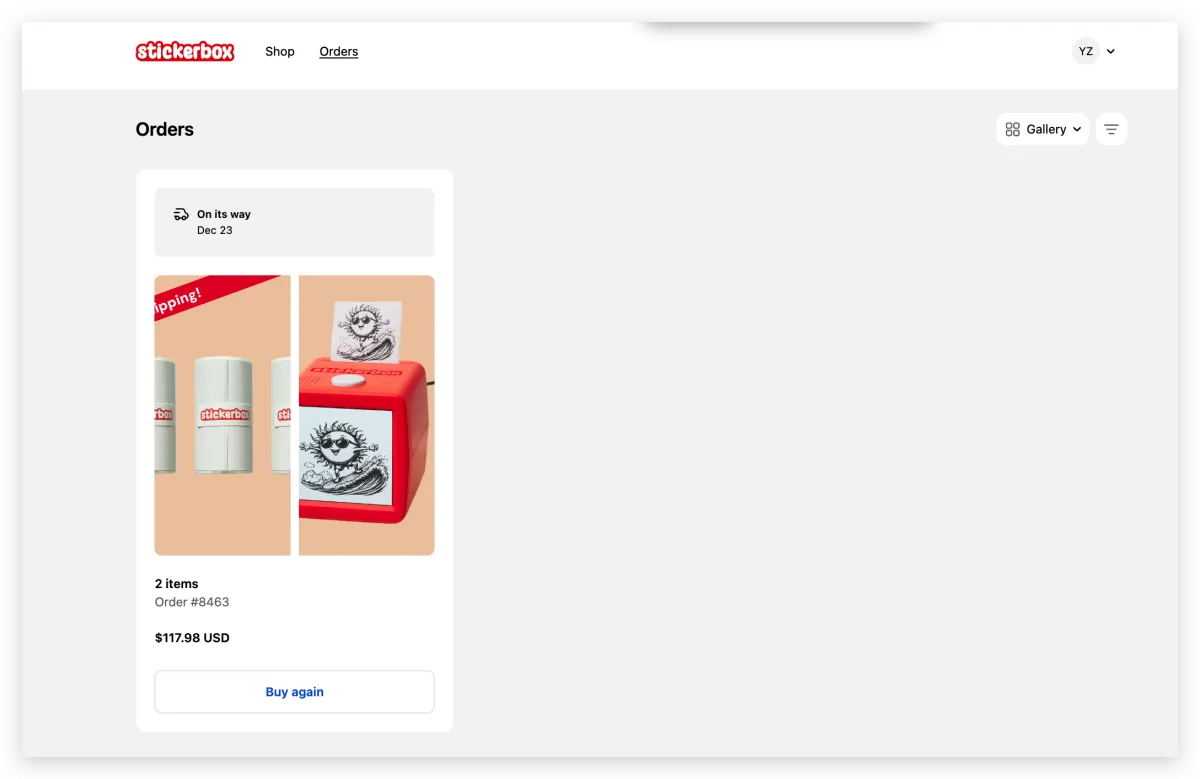Expand the chevron beside Gallery
Viewport: 1200px width, 779px height.
point(1077,130)
